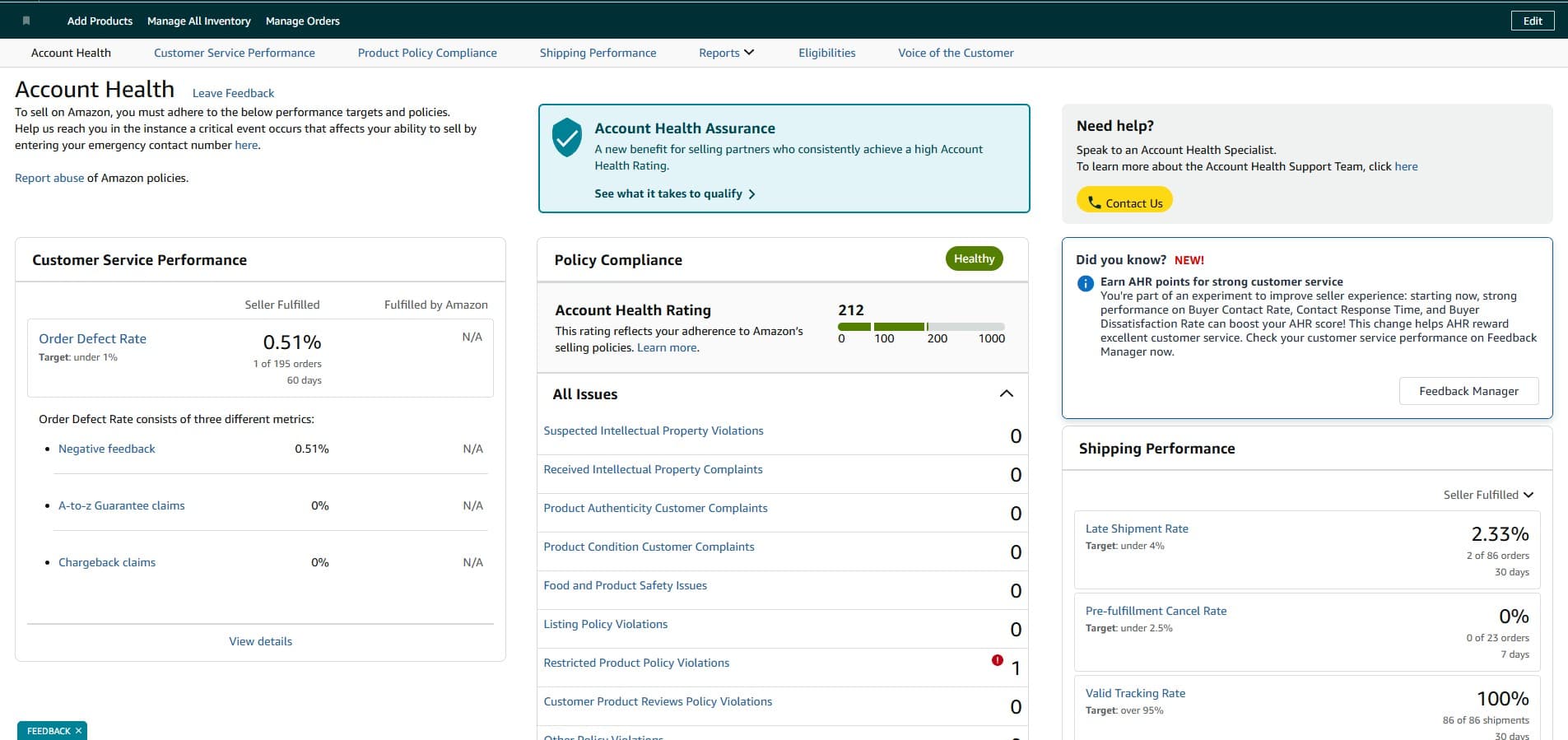
Task: Select the Account Health tab
Action: coord(71,53)
